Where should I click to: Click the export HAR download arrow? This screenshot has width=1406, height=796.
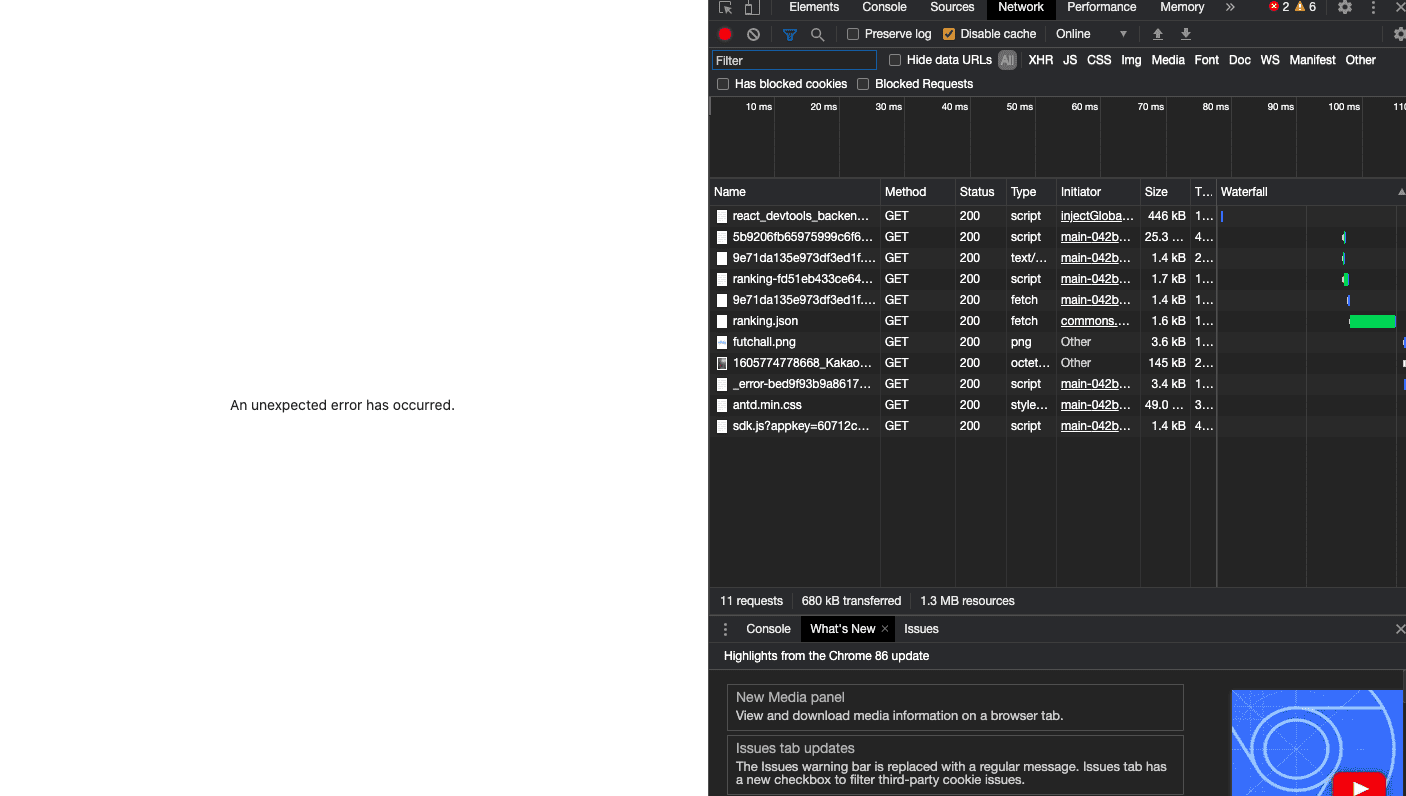[1186, 34]
